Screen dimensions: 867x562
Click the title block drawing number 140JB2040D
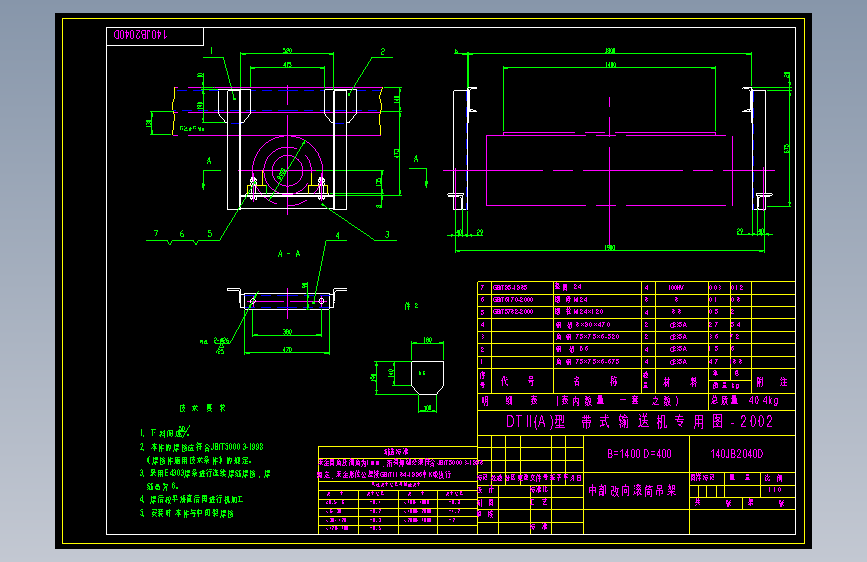click(737, 454)
